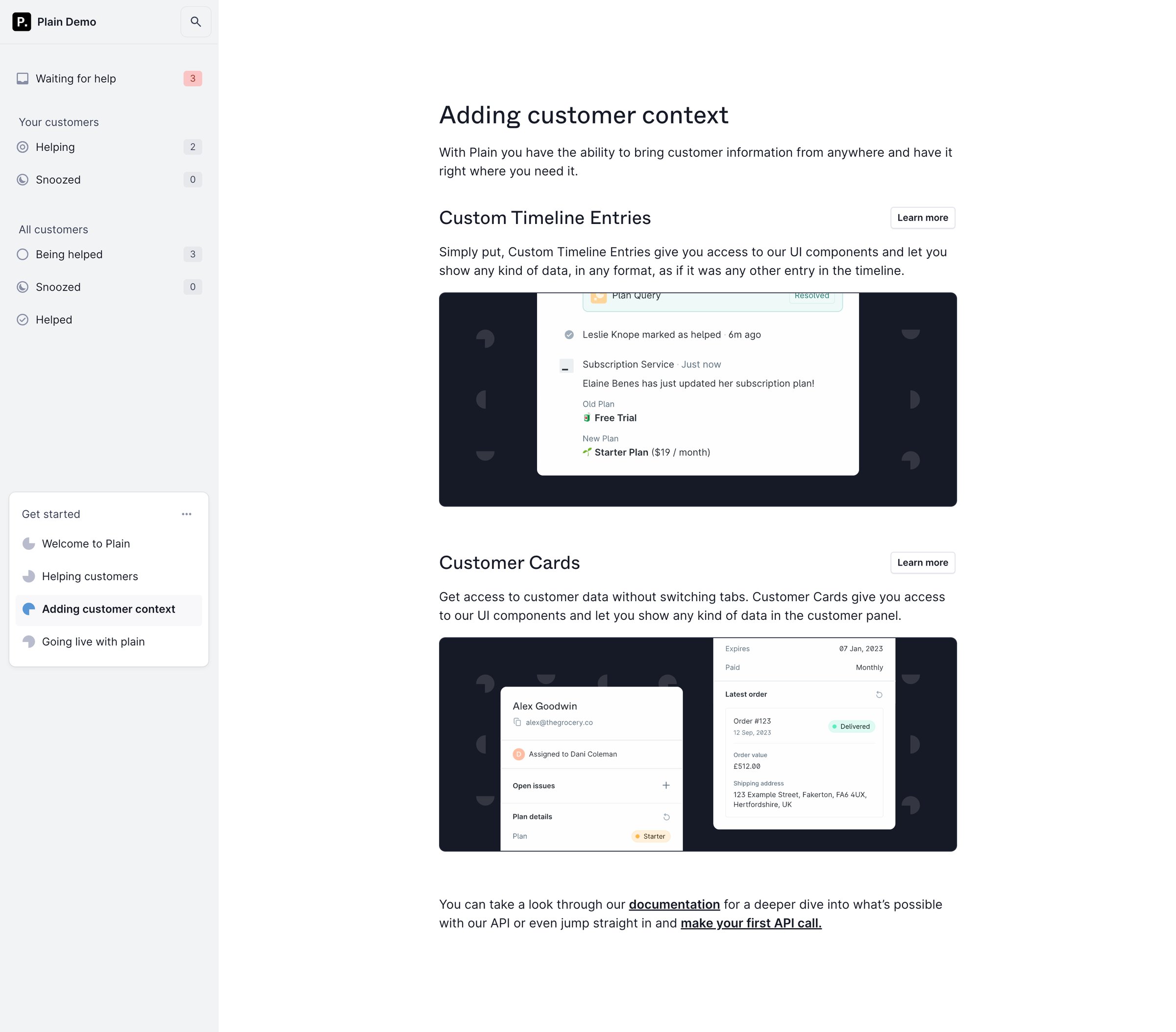Select Helping under Your customers
1176x1032 pixels.
click(109, 147)
